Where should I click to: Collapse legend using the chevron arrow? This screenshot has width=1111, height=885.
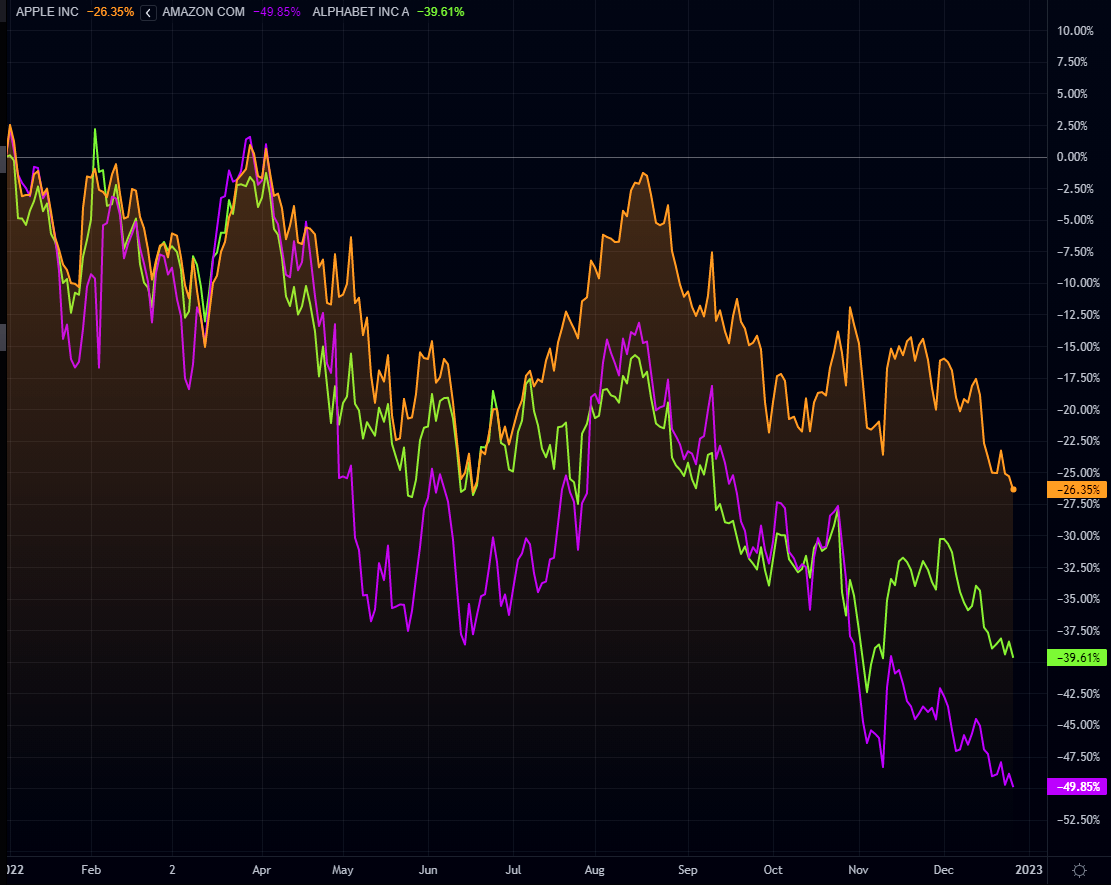148,13
